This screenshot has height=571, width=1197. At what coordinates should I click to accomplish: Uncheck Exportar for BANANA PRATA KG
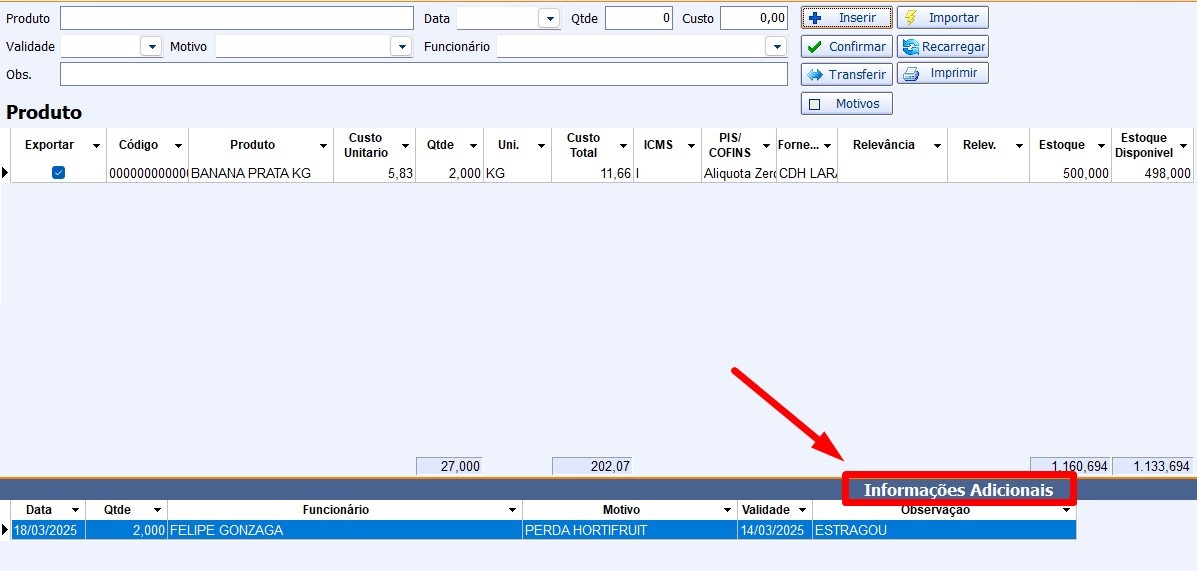(x=58, y=173)
